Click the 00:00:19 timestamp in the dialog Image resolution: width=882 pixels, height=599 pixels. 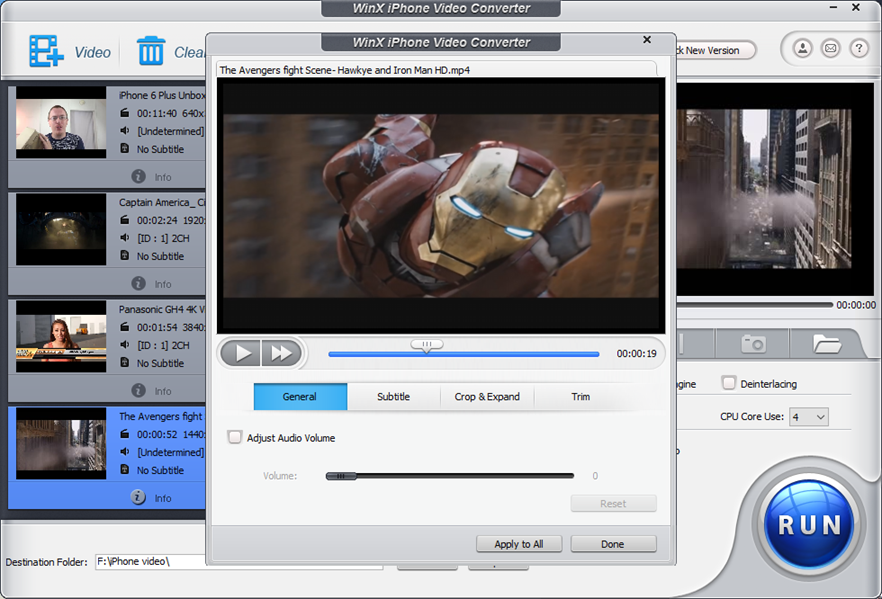click(636, 353)
